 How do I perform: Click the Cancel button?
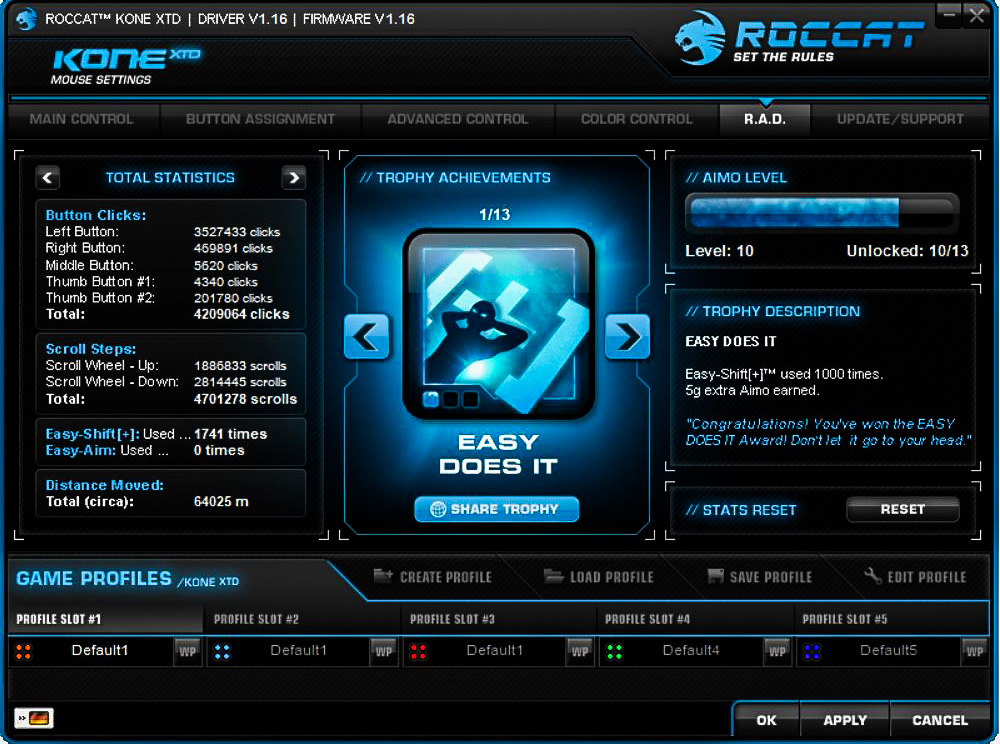pyautogui.click(x=940, y=720)
